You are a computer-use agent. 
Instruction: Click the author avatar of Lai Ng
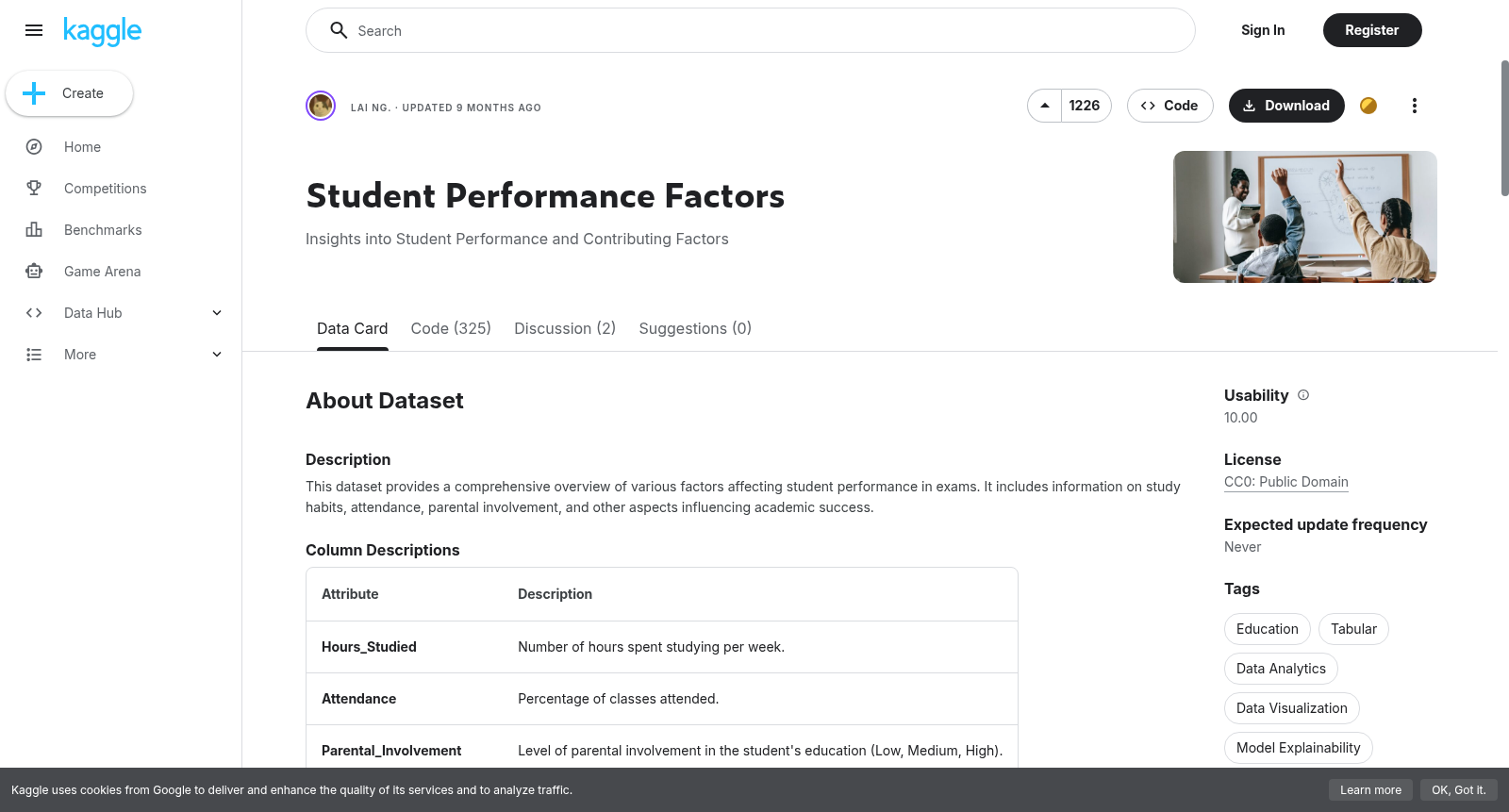click(x=321, y=106)
